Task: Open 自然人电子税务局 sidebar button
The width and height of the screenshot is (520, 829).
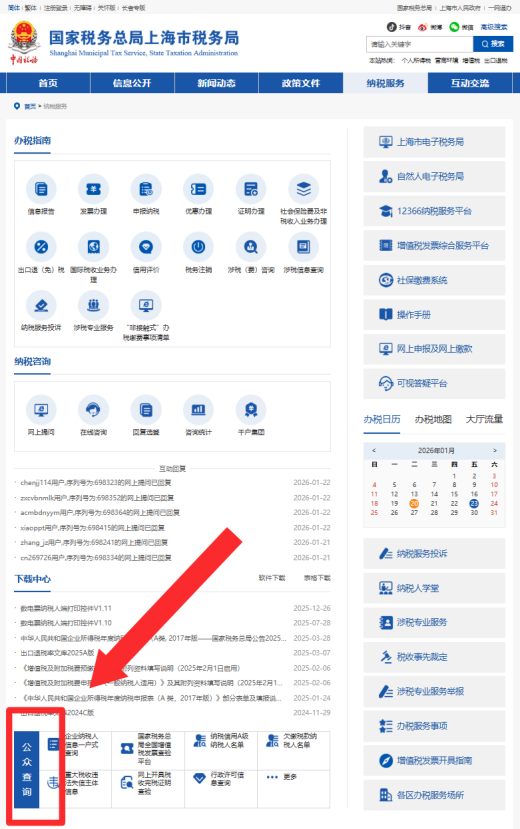Action: tap(434, 176)
